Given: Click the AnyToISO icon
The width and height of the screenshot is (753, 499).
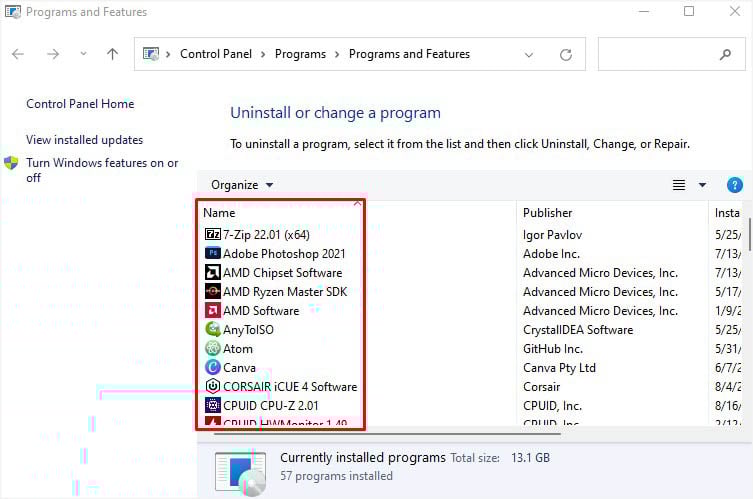Looking at the screenshot, I should pos(213,329).
